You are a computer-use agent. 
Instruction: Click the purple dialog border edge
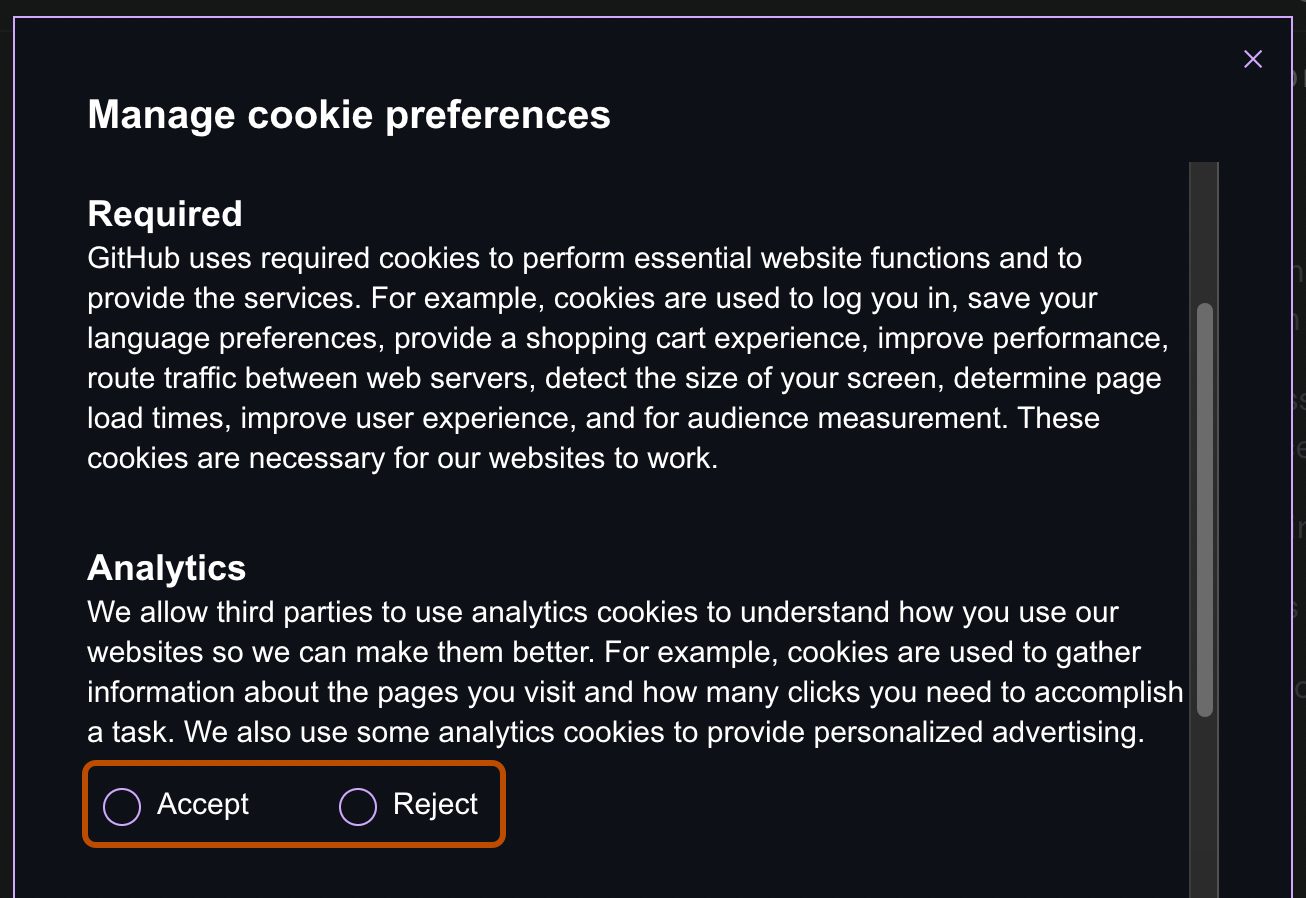tap(12, 450)
